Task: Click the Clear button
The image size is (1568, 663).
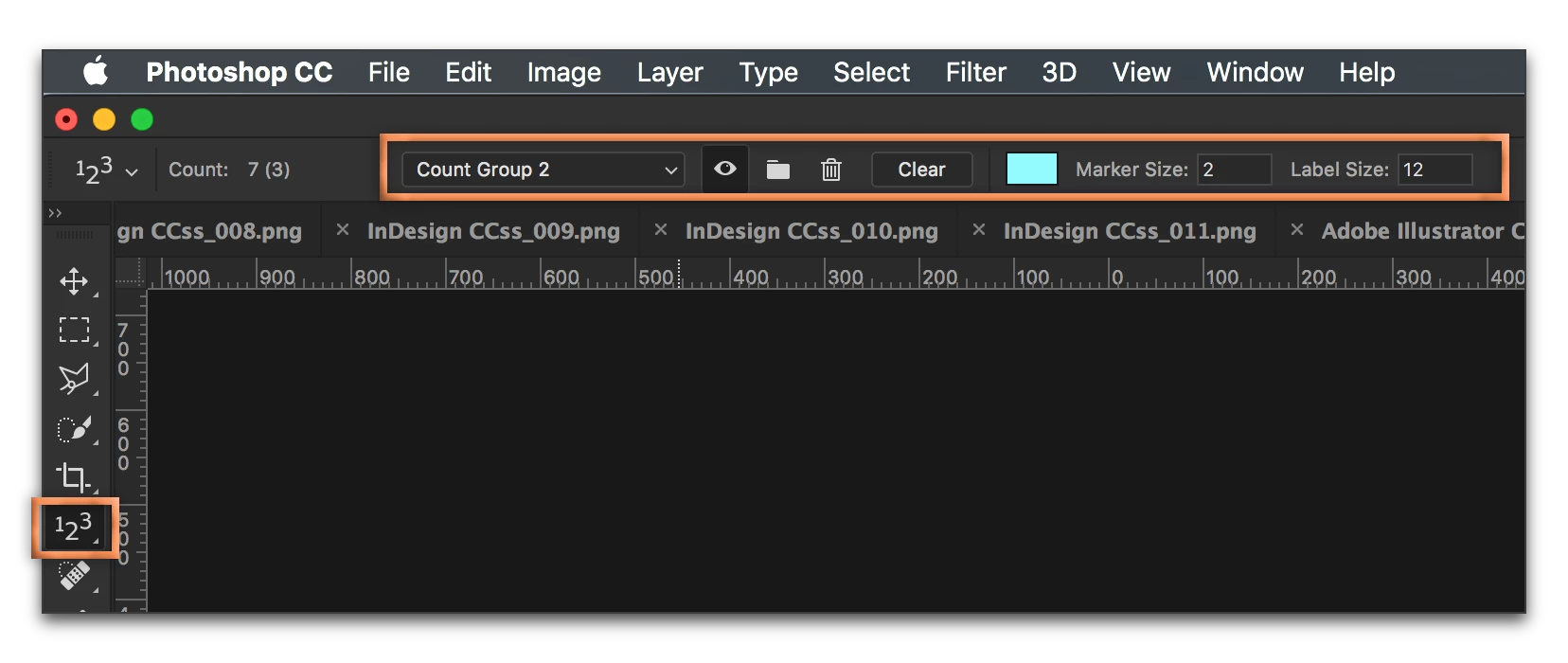Action: pyautogui.click(x=921, y=170)
